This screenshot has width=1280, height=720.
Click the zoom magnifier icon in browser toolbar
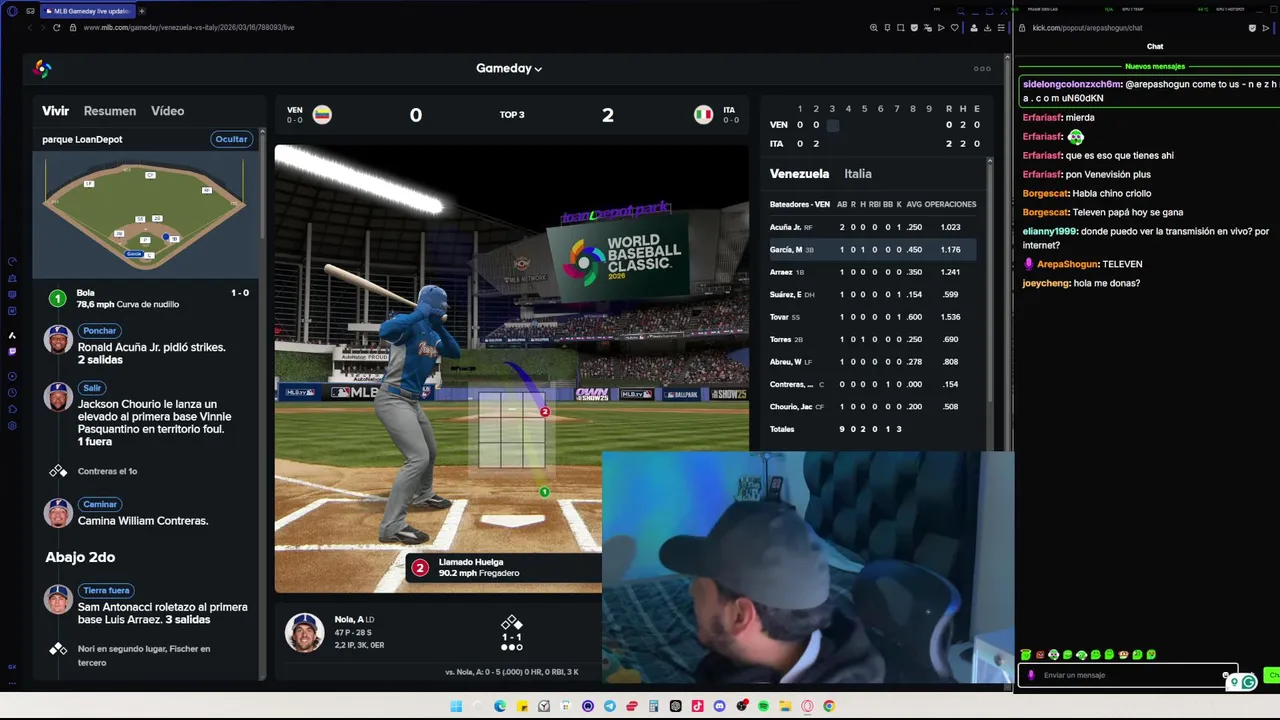tap(874, 28)
